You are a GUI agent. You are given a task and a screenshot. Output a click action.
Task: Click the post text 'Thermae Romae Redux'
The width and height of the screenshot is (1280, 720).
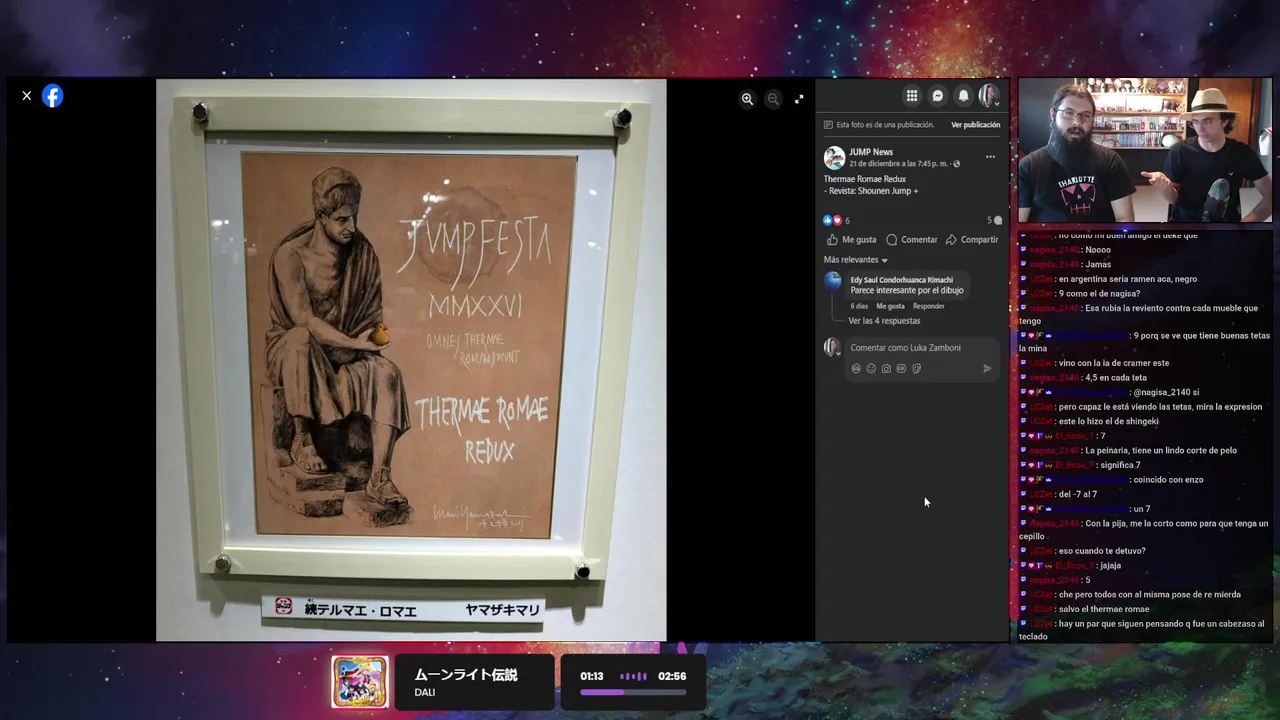point(865,179)
